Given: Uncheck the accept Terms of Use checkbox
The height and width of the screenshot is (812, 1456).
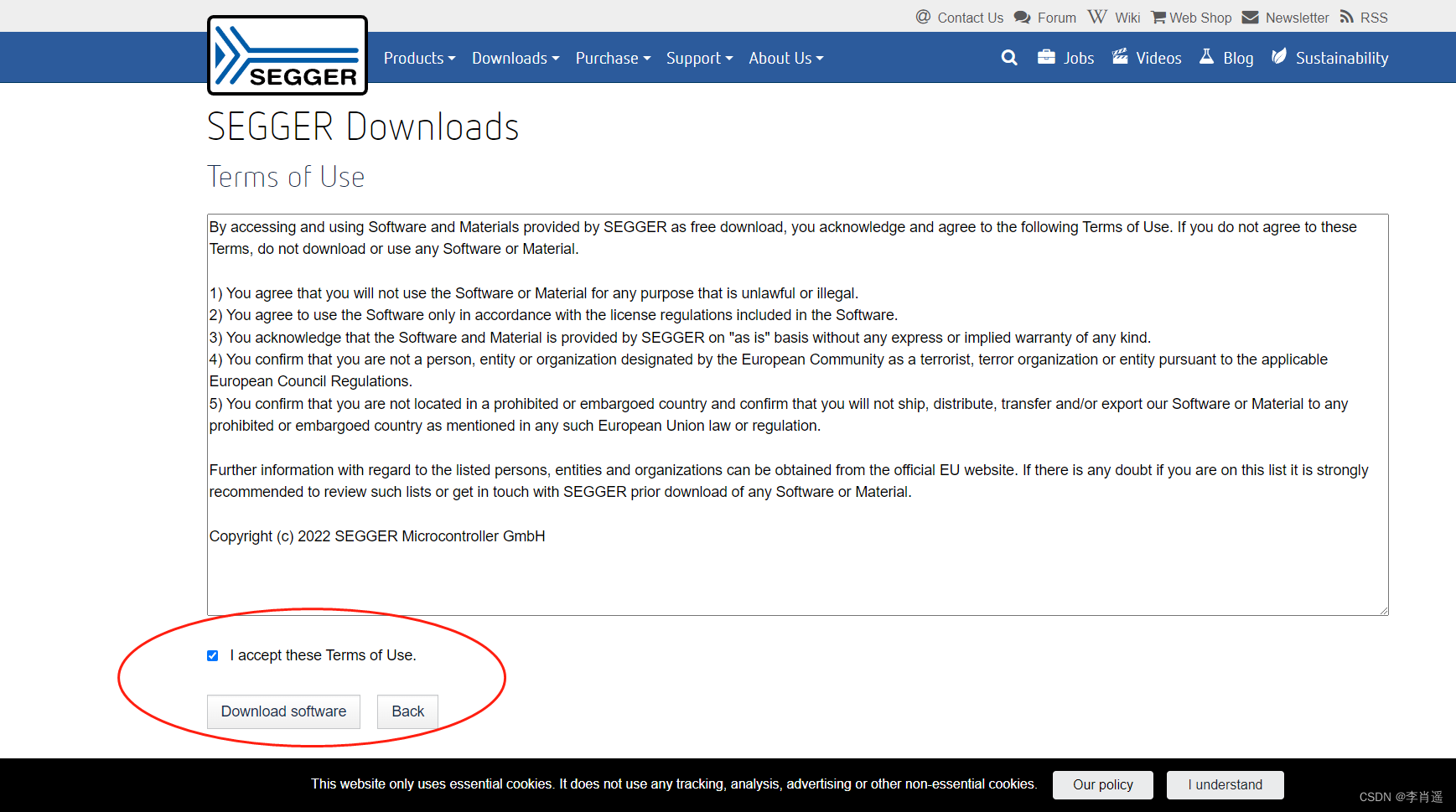Looking at the screenshot, I should [x=213, y=655].
